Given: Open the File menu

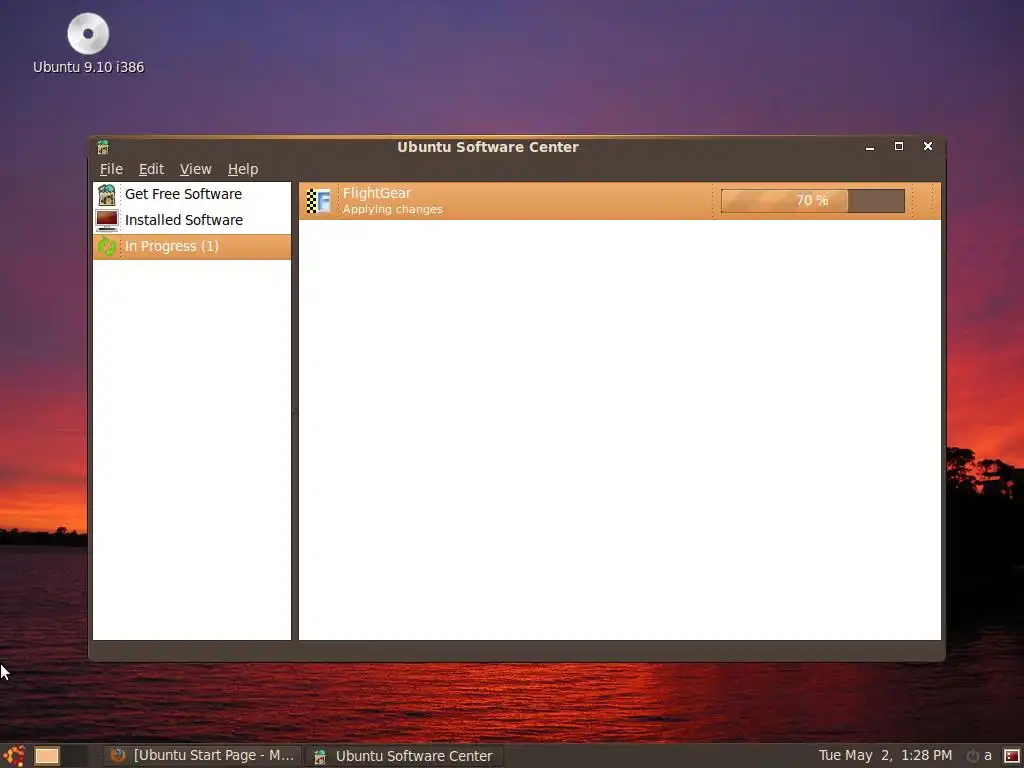Looking at the screenshot, I should tap(111, 169).
